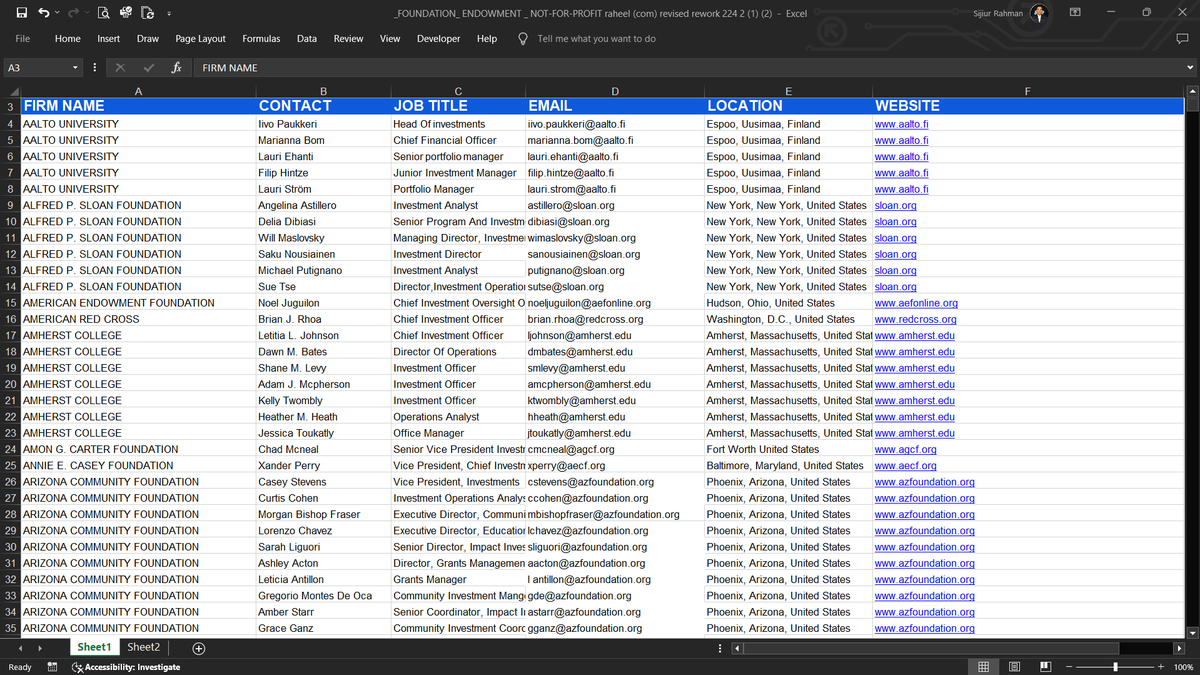
Task: Click the Save icon in Quick Access Toolbar
Action: tap(20, 13)
